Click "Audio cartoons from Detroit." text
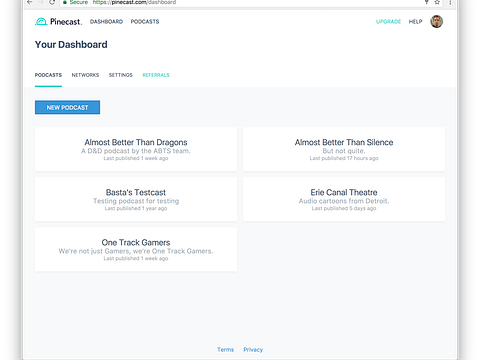Viewport: 480px width, 360px height. (x=344, y=201)
